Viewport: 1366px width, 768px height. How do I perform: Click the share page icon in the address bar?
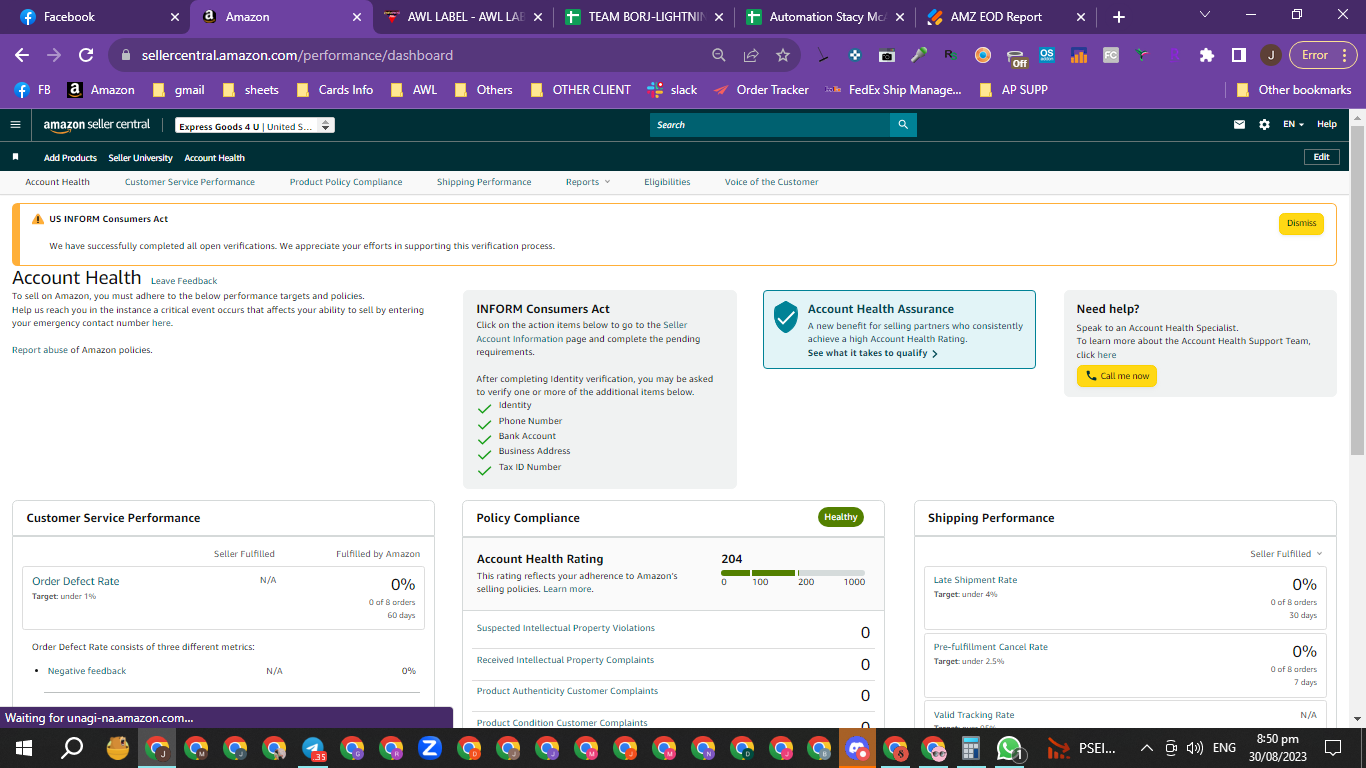point(751,55)
